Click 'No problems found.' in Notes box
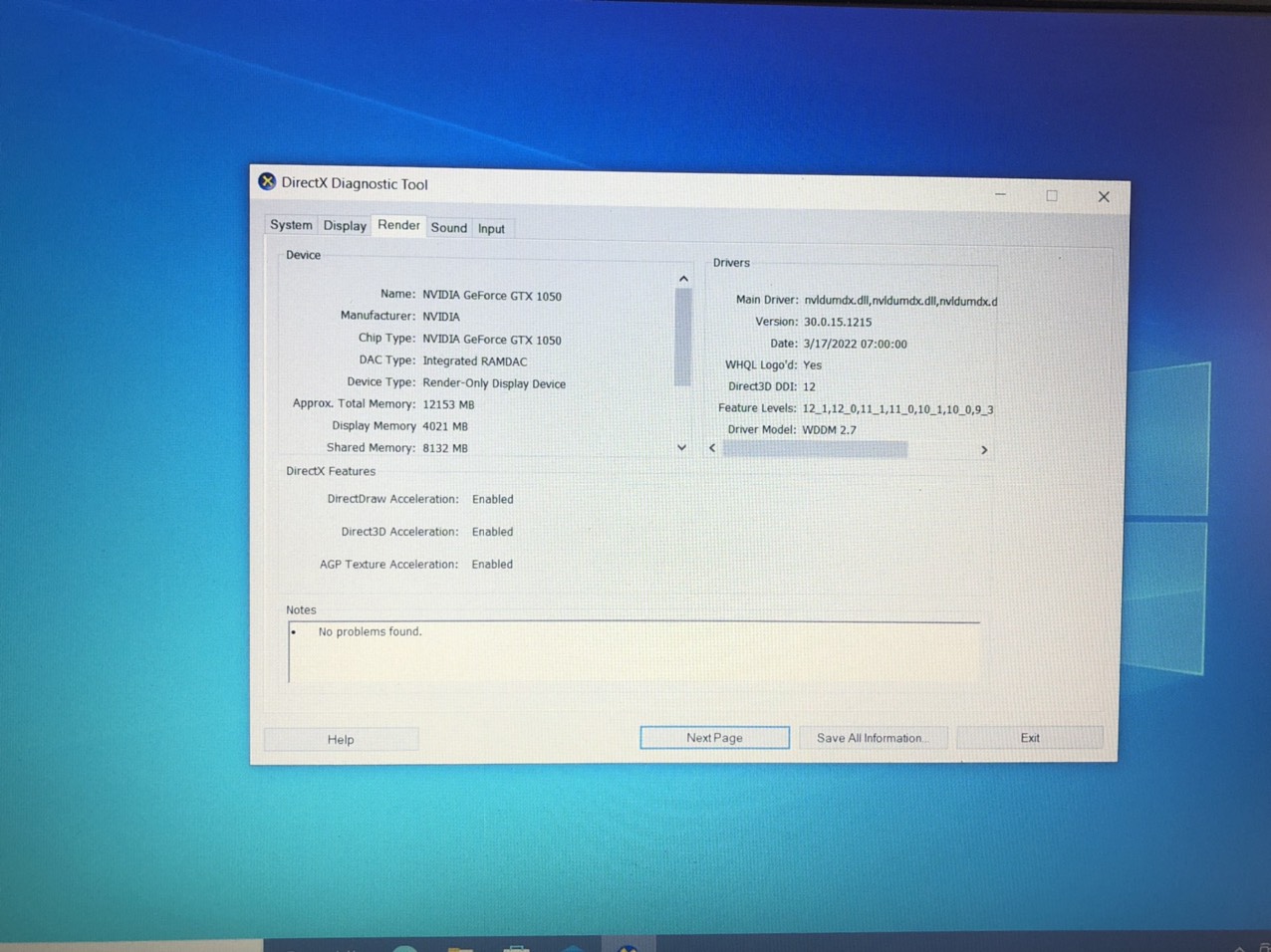Screen dimensions: 1271x952 coord(370,631)
